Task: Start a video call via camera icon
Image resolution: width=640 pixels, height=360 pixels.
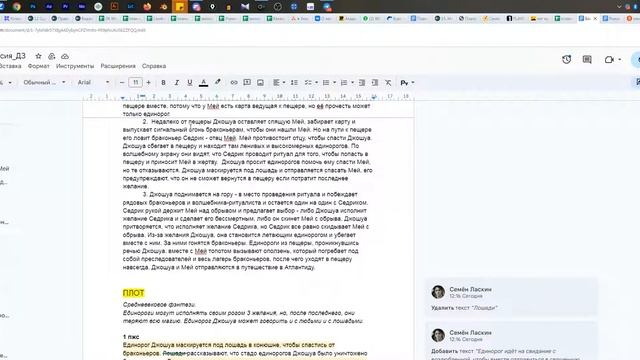Action: (609, 60)
